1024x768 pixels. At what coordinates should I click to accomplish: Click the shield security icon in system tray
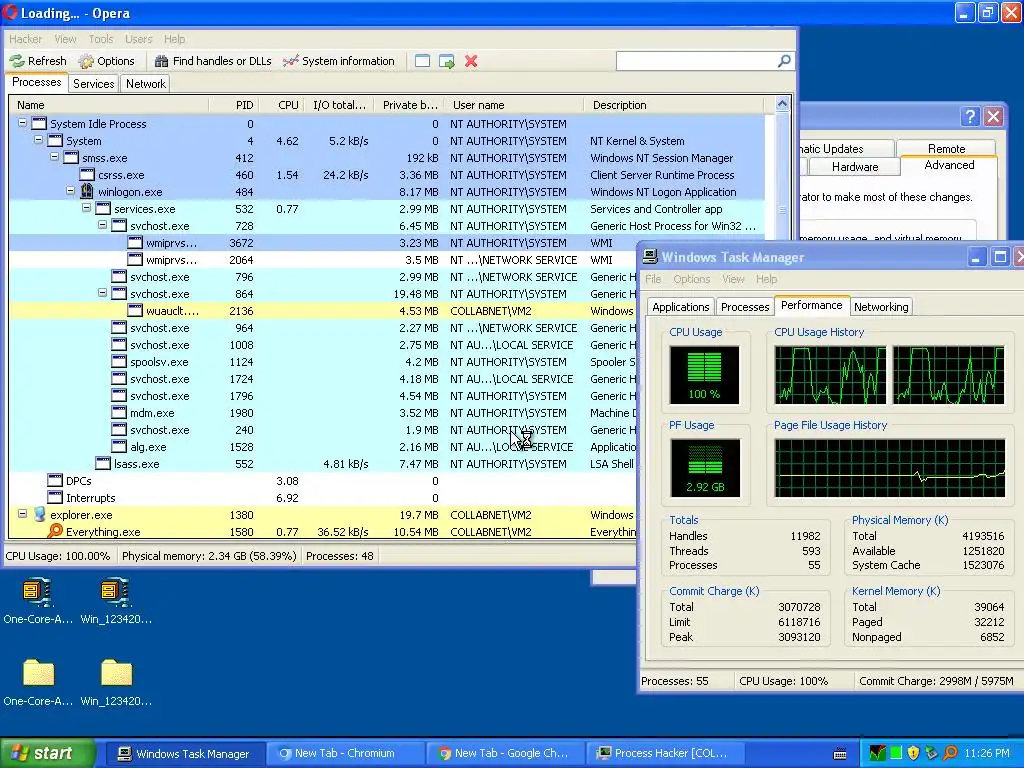click(x=913, y=753)
